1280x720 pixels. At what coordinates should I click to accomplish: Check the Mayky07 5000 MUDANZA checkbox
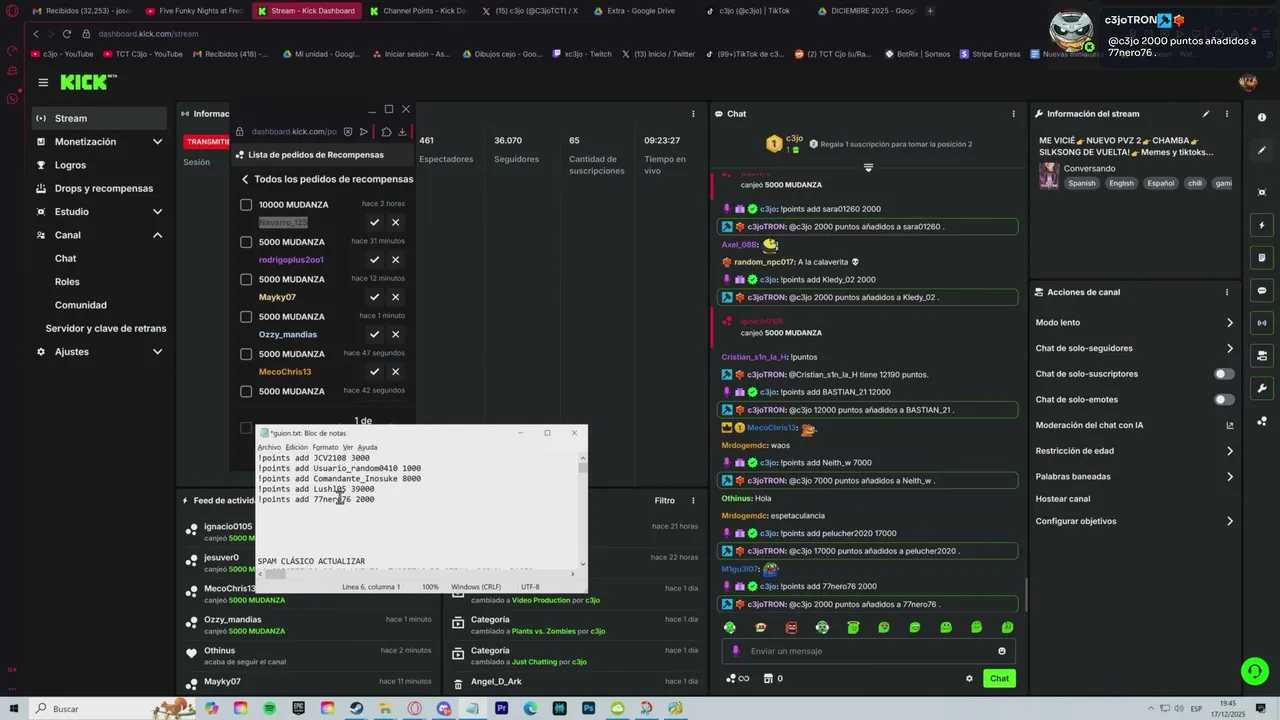[x=246, y=279]
